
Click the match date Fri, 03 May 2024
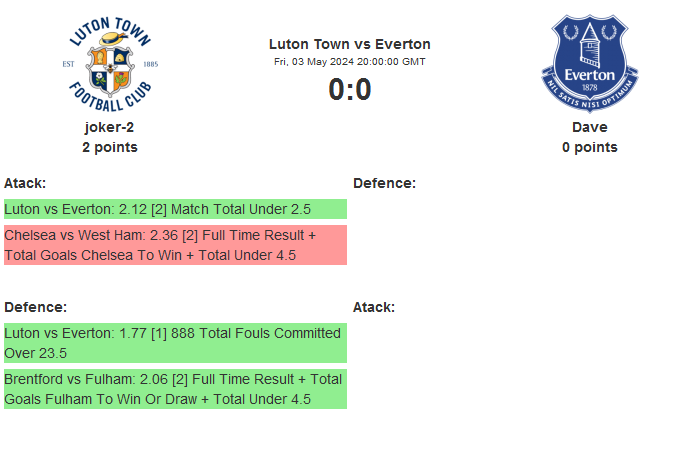click(350, 61)
